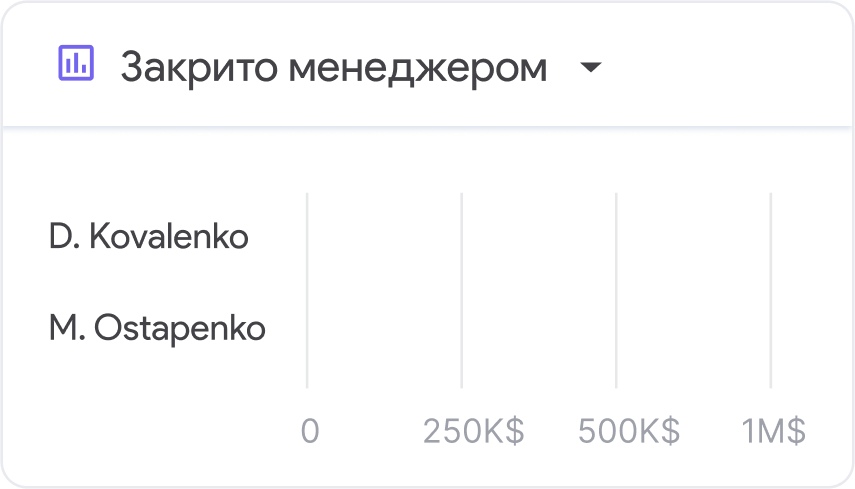Screen dimensions: 855x489
Task: Select the M. Ostapenko manager label
Action: 158,328
